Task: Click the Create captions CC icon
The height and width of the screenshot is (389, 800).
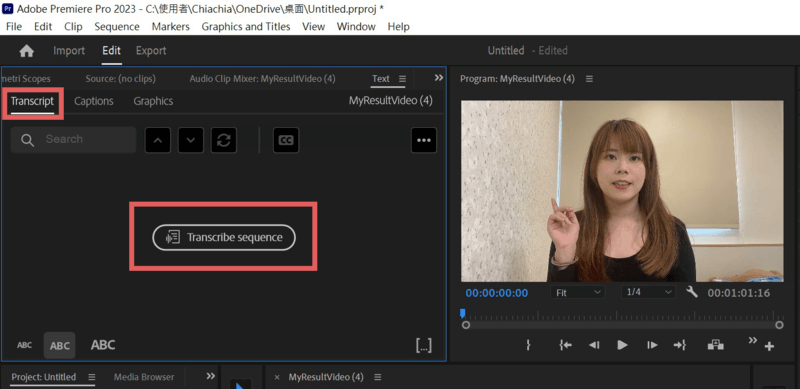Action: (286, 140)
